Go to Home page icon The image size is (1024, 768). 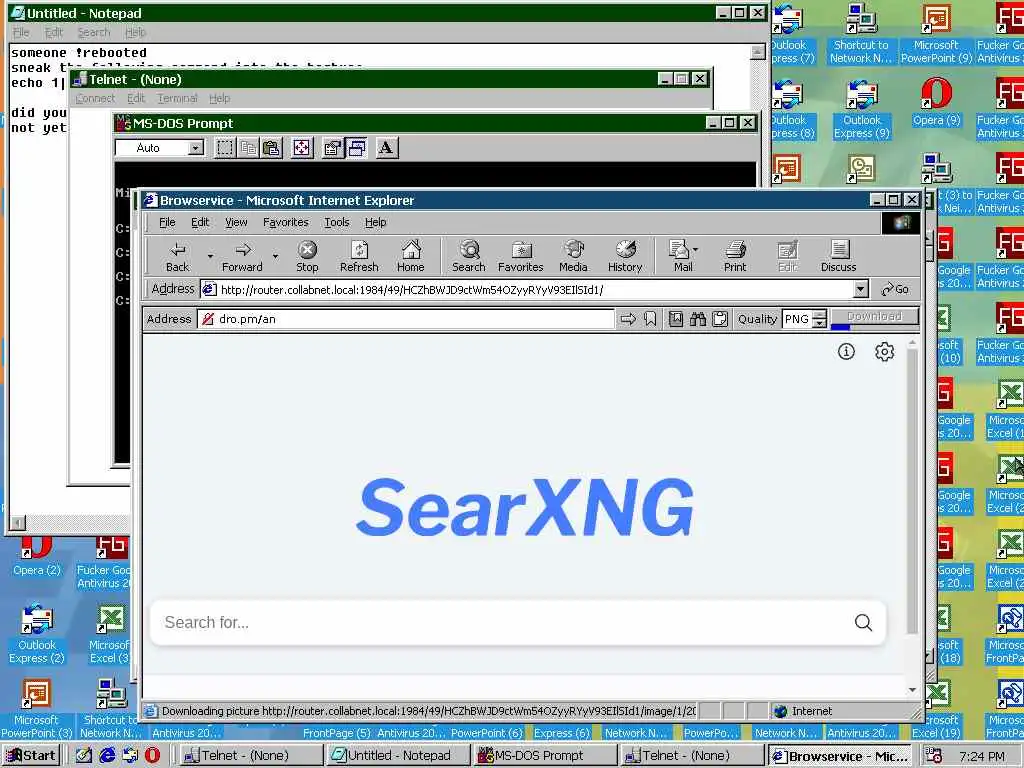point(411,257)
